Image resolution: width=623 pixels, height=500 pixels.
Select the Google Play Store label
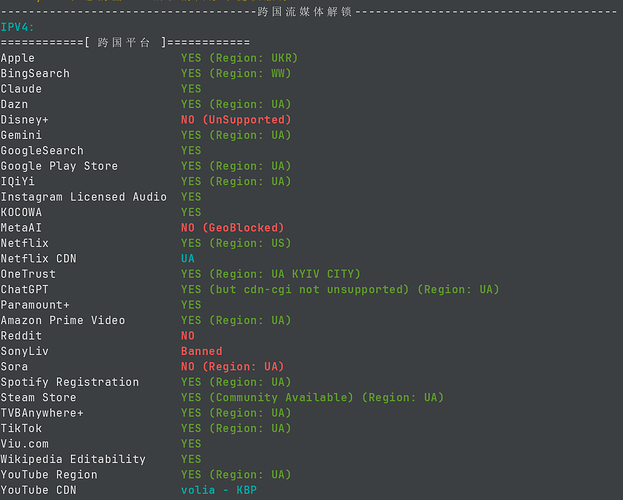coord(59,166)
